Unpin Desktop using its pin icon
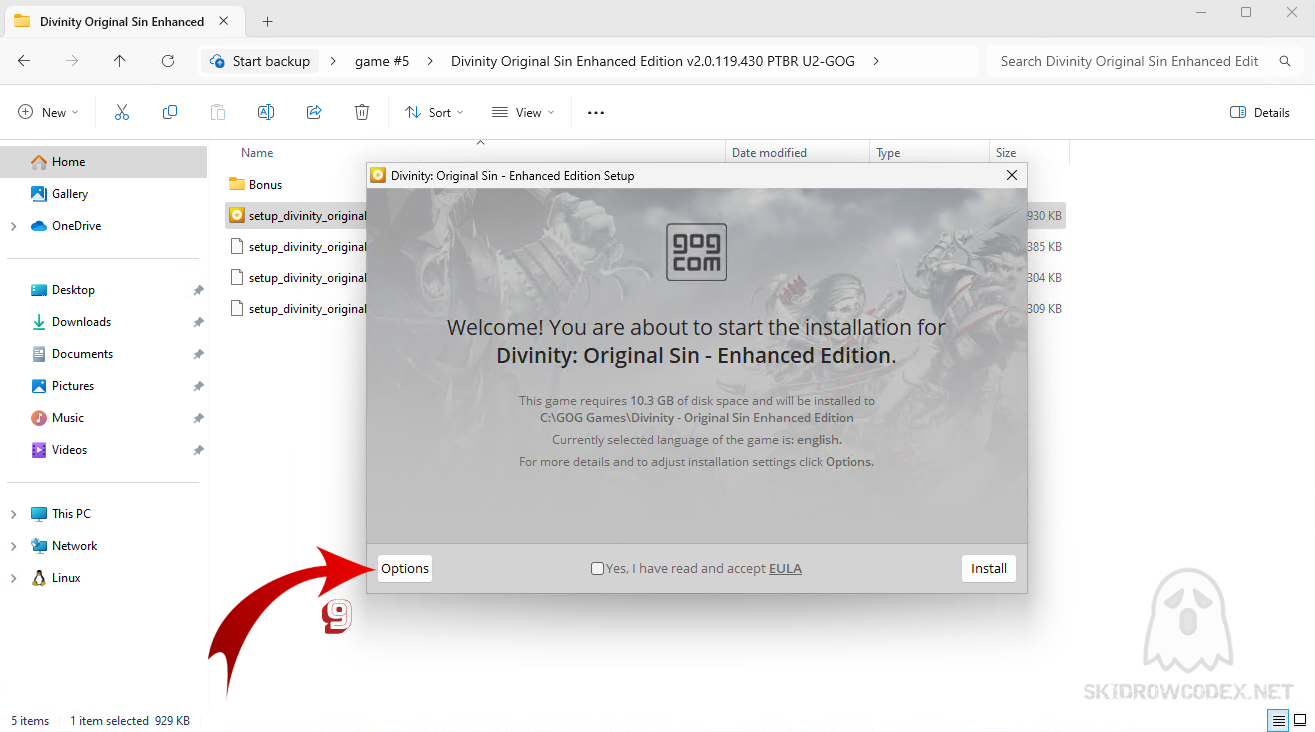This screenshot has height=732, width=1315. coord(198,290)
